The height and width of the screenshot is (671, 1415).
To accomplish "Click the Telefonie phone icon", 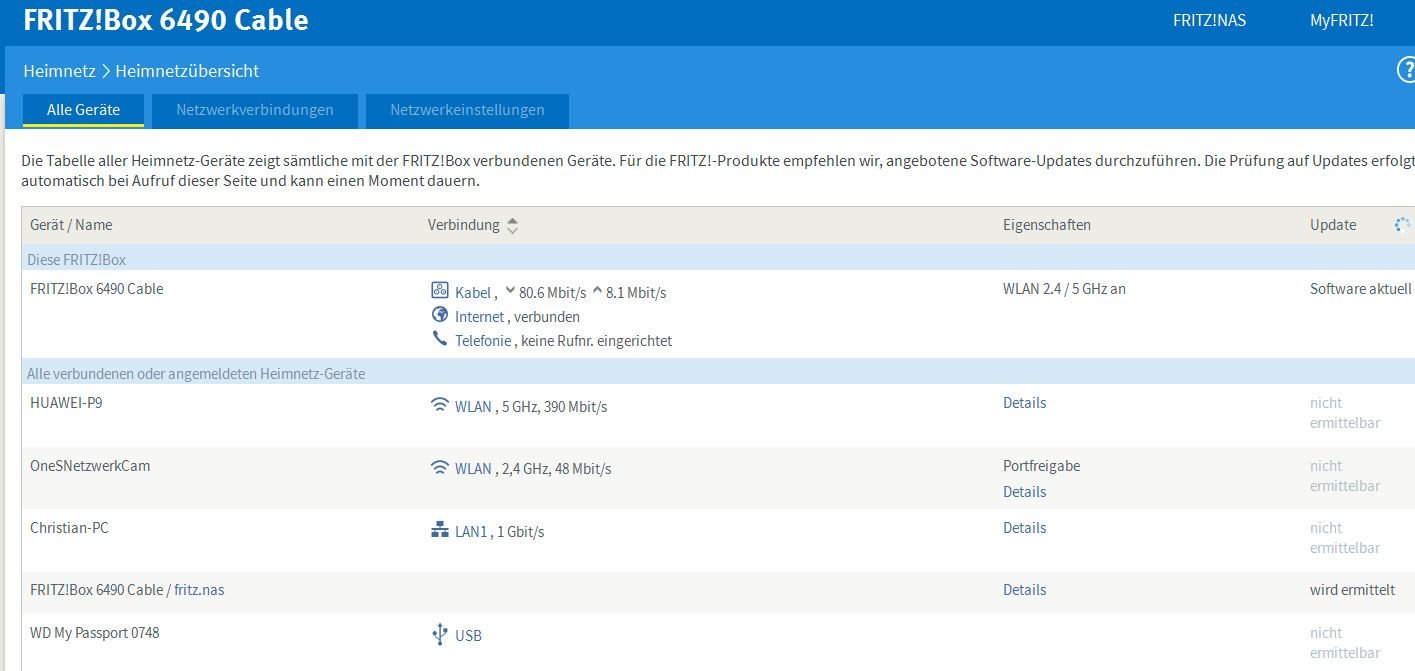I will pos(440,339).
